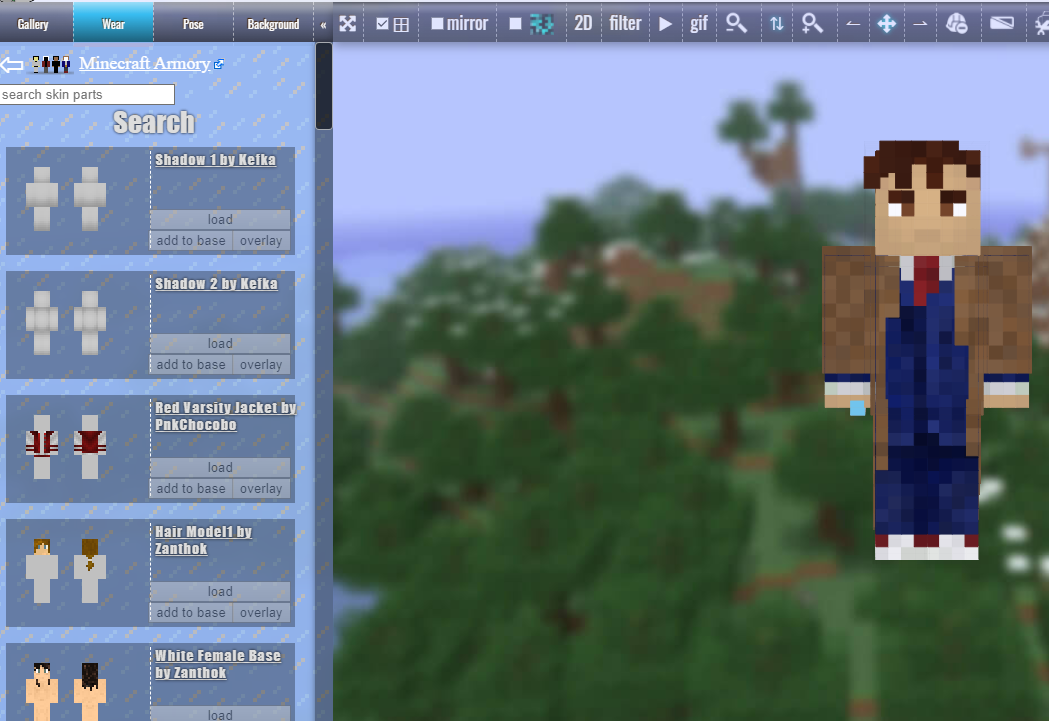Load Shadow 2 by Kefka

coord(220,343)
